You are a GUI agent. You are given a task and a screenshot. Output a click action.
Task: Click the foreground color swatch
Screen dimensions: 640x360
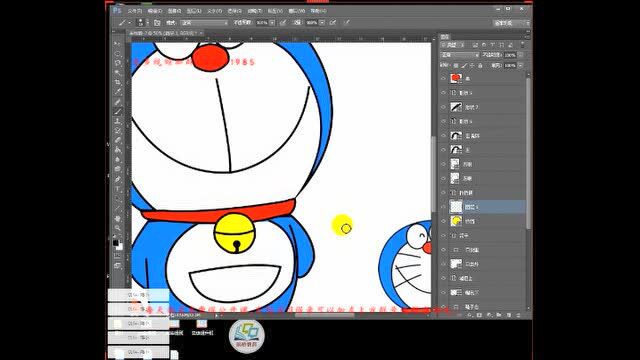(x=116, y=242)
